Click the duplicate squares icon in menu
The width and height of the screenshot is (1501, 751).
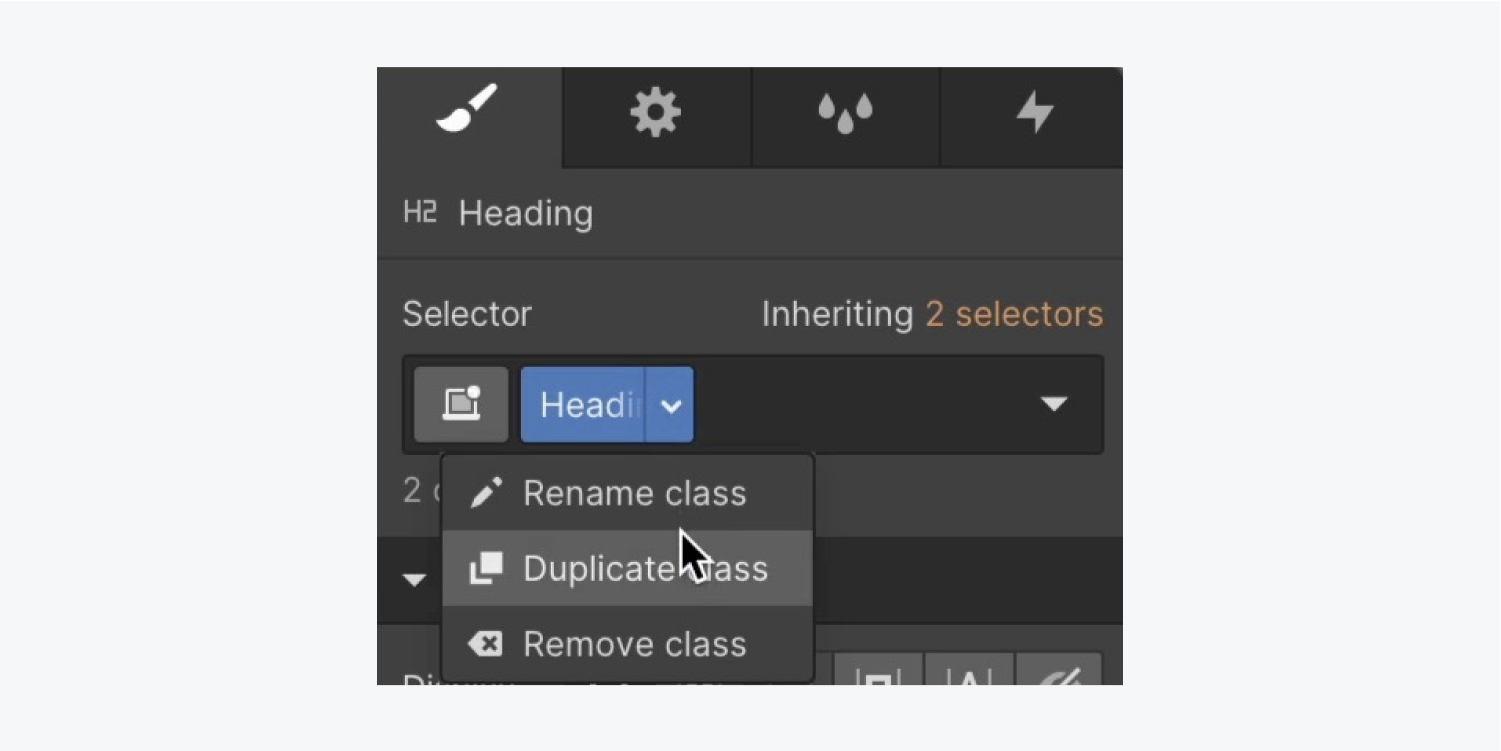(x=486, y=568)
